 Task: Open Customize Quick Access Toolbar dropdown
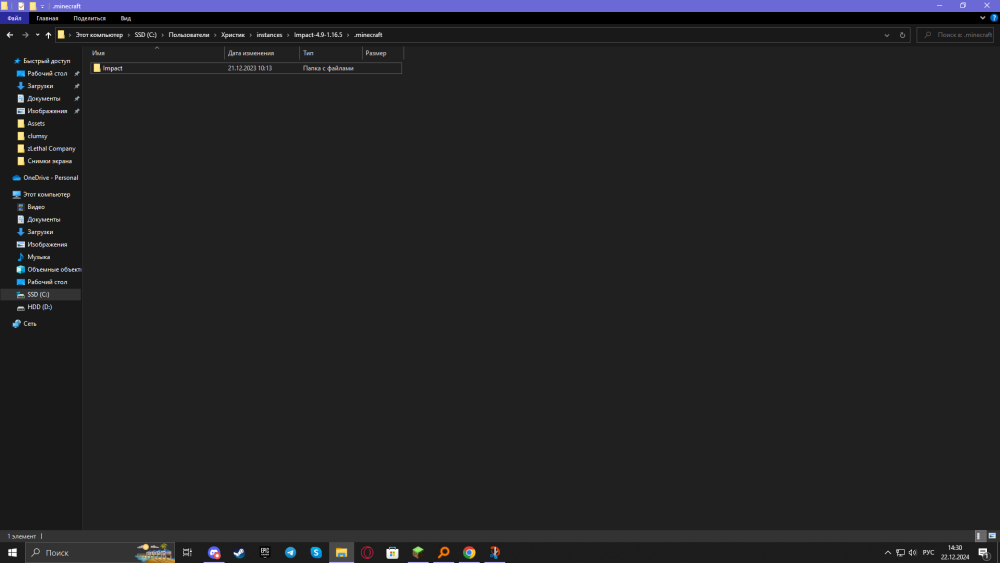pos(43,6)
